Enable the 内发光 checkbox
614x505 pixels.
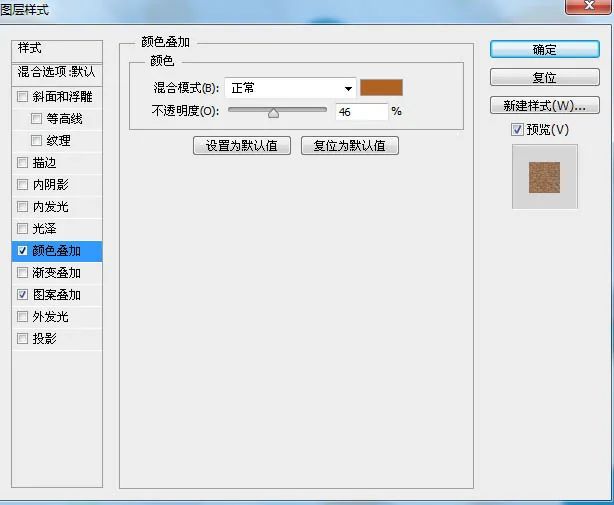22,206
